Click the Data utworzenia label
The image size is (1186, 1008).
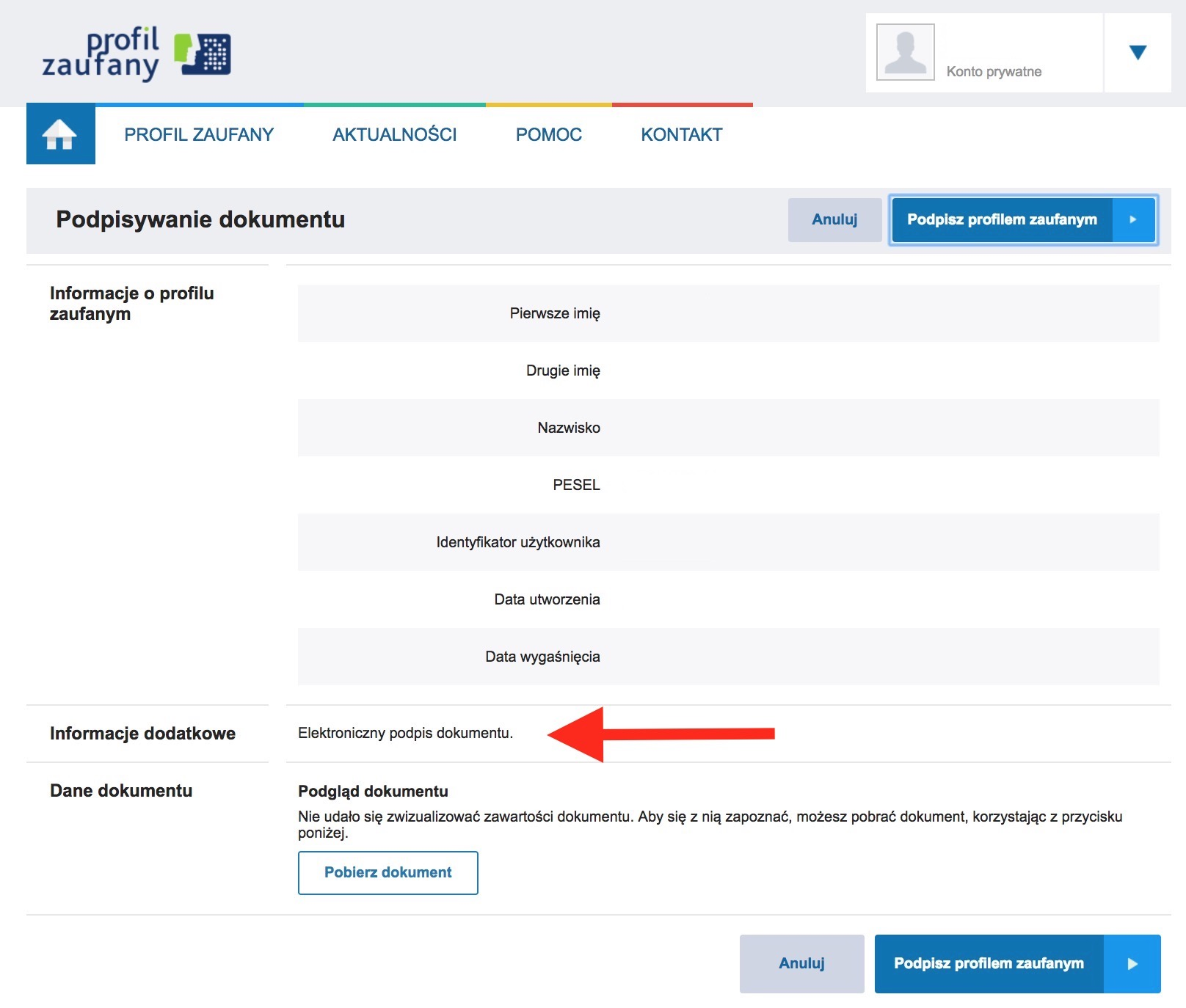coord(547,599)
